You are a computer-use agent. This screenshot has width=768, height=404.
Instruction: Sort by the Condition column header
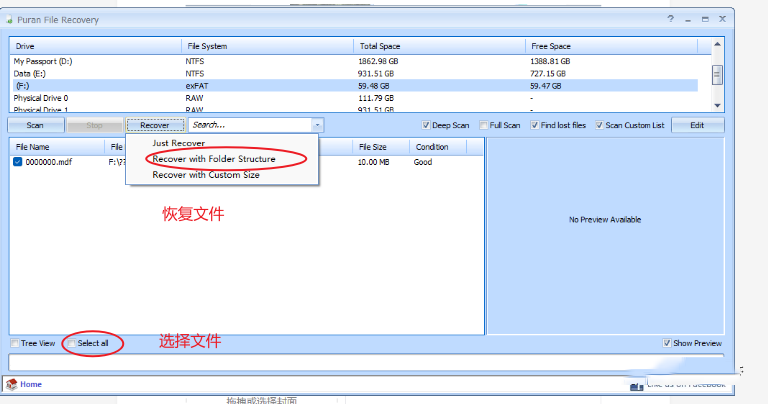coord(437,147)
